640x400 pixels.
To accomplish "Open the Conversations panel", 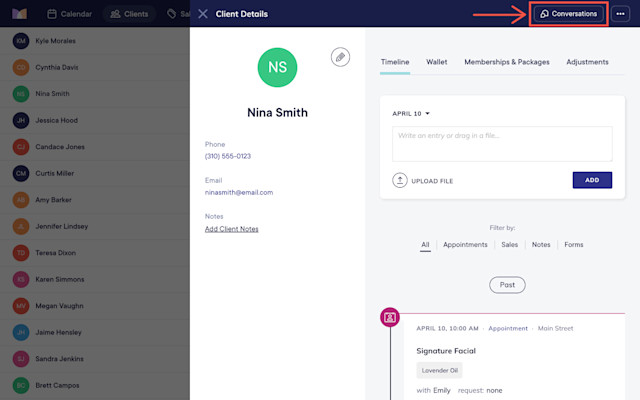I will click(x=569, y=14).
